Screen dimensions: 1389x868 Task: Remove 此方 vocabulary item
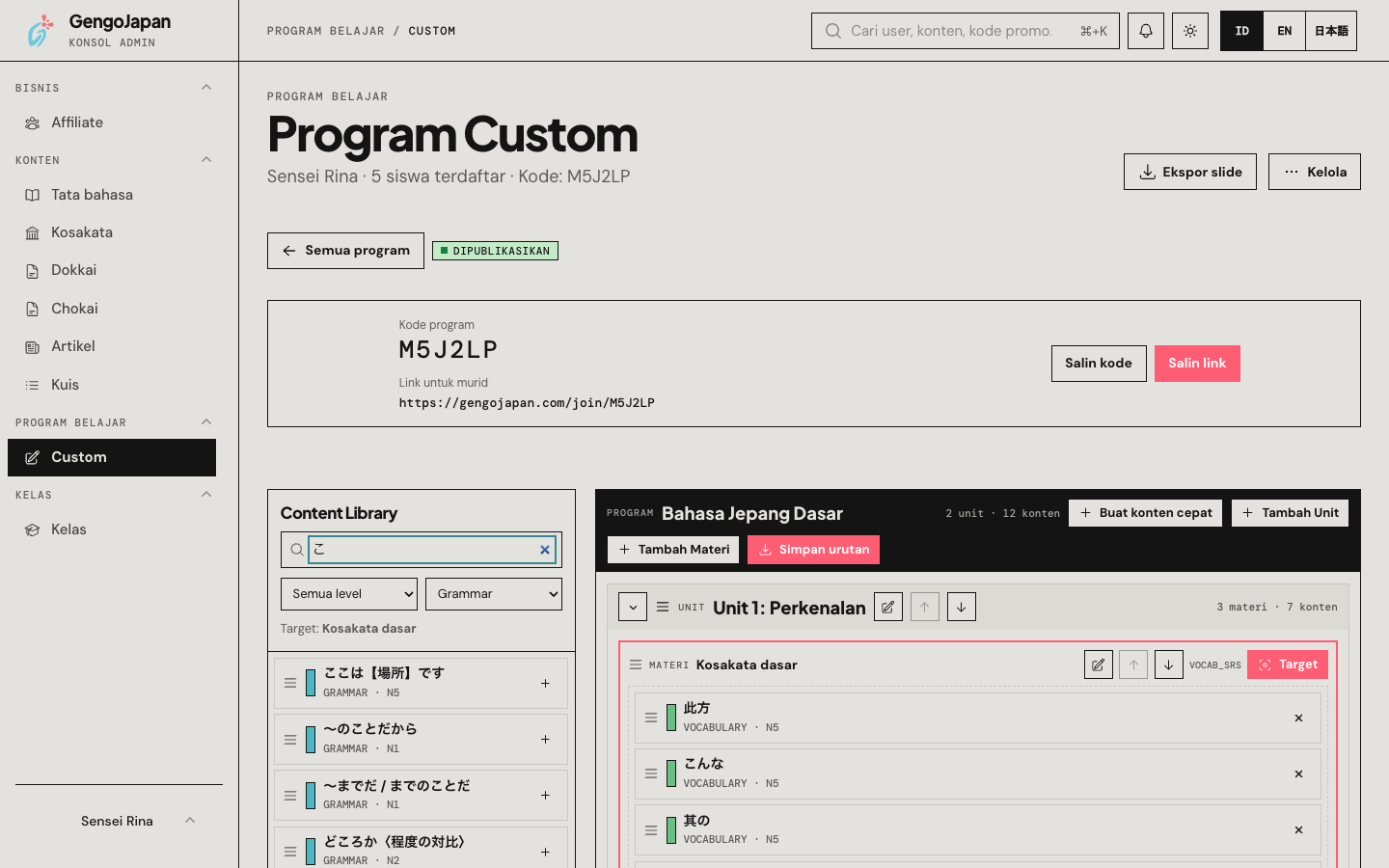(x=1298, y=718)
